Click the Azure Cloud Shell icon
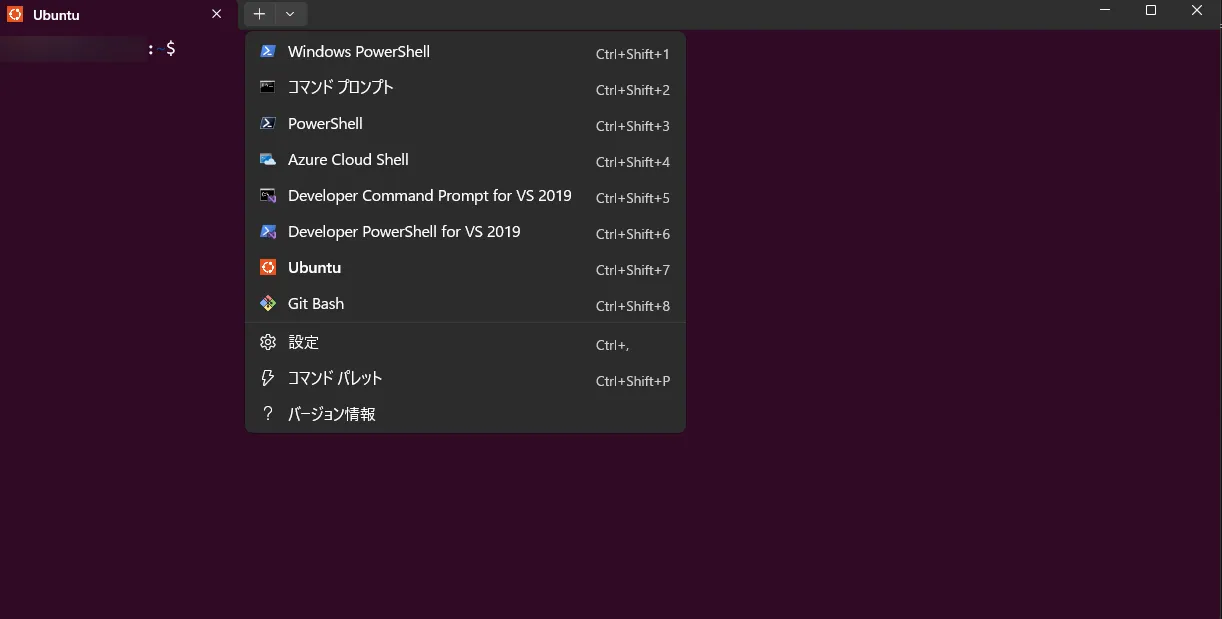The width and height of the screenshot is (1222, 619). (267, 160)
